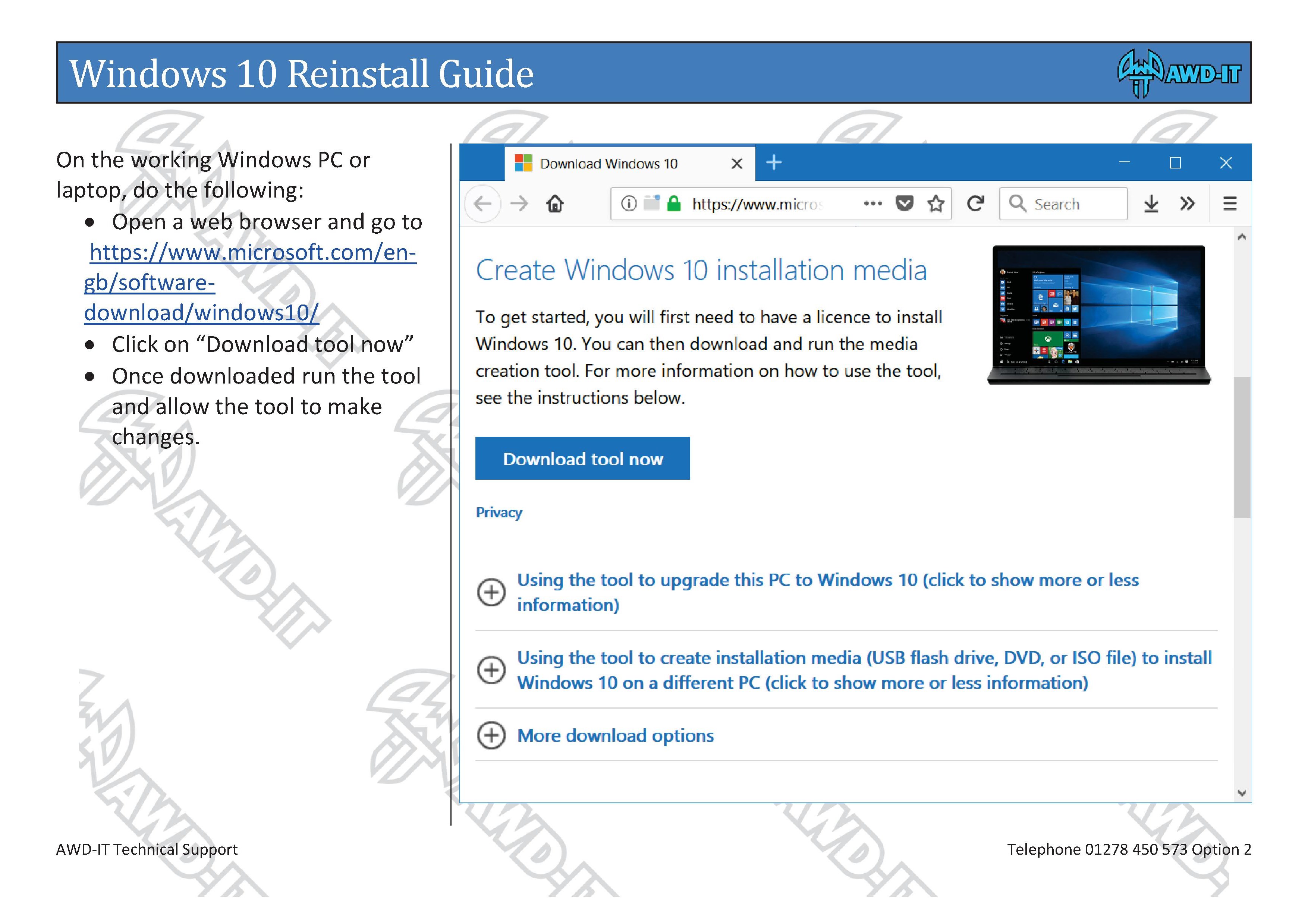Bookmark page using the star icon

[936, 204]
